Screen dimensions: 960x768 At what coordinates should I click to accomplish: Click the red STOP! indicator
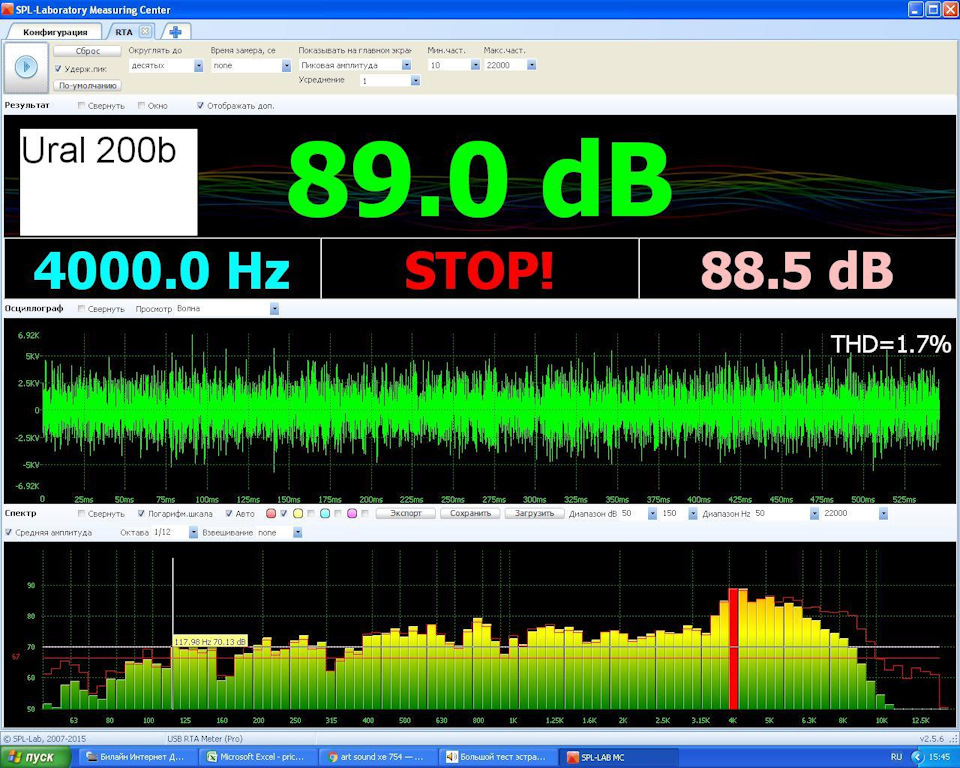pos(479,269)
